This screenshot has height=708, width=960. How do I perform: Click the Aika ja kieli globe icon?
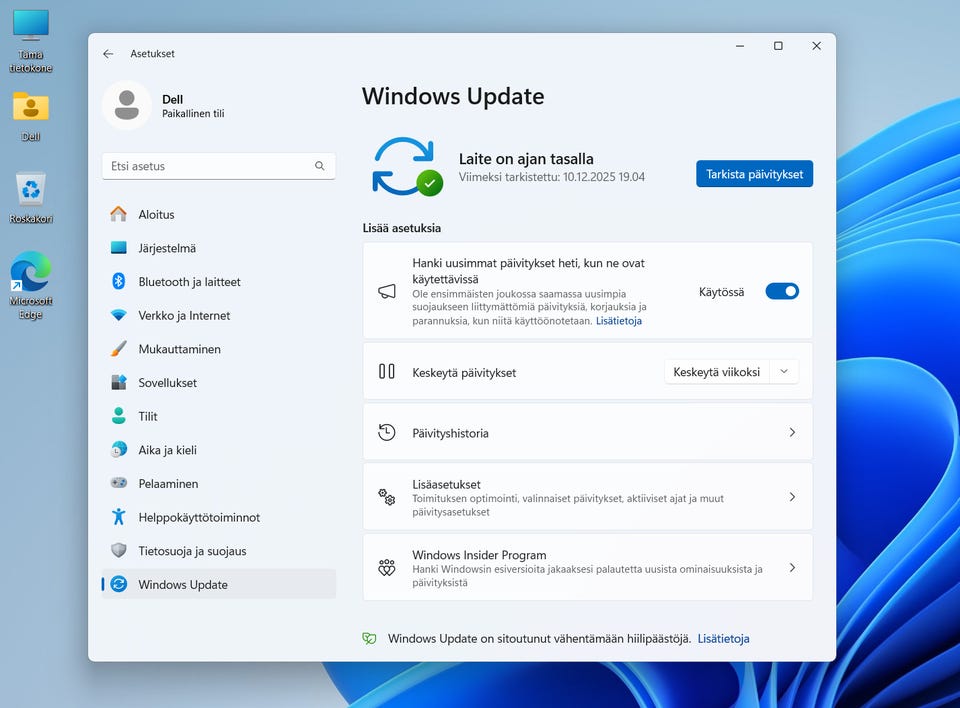(x=119, y=450)
